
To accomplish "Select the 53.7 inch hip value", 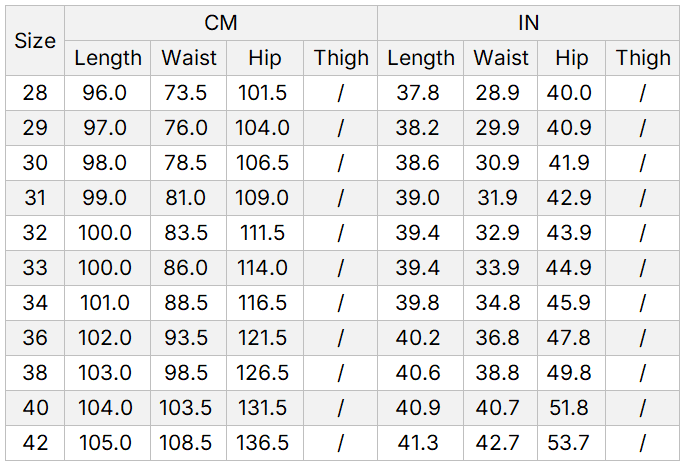I will [x=571, y=443].
